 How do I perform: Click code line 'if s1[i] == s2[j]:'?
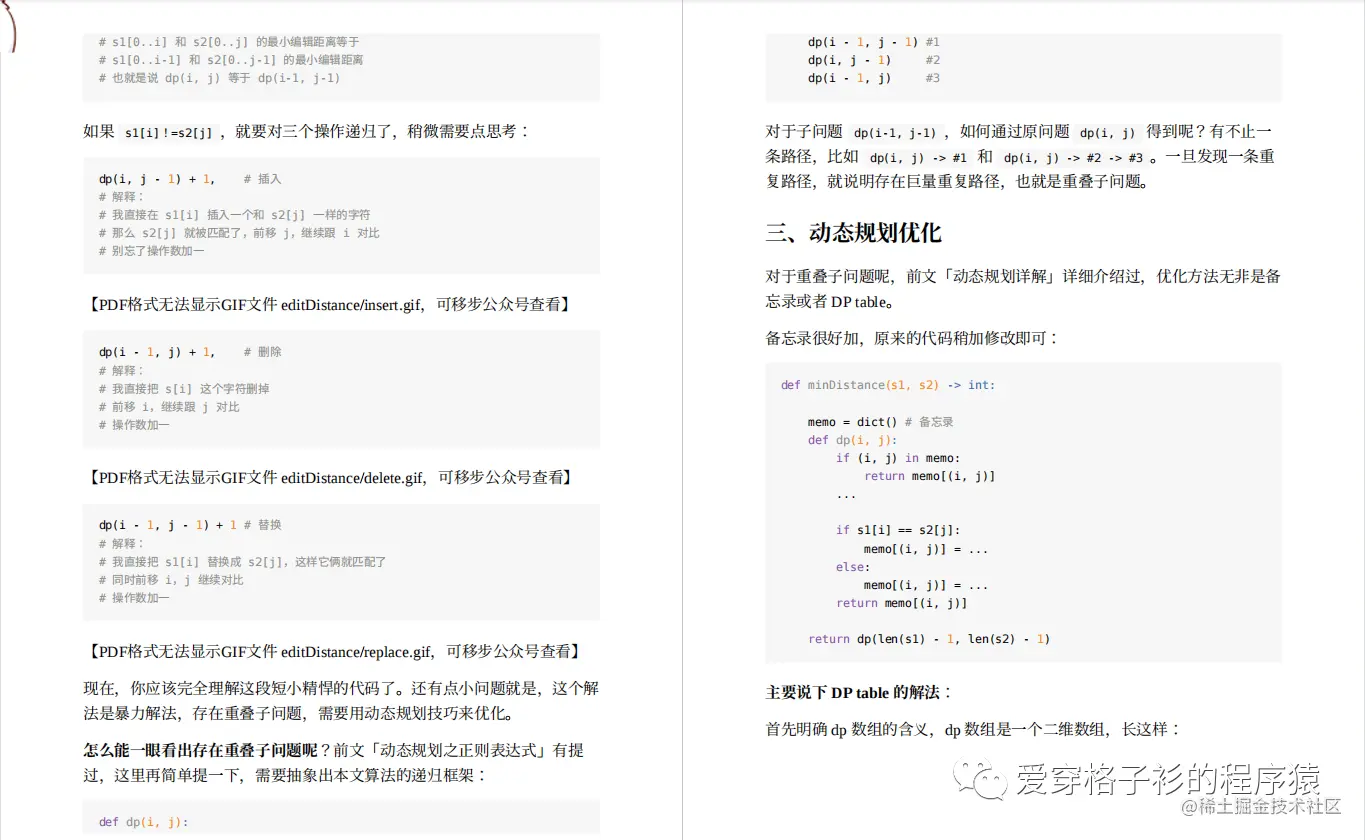coord(897,531)
